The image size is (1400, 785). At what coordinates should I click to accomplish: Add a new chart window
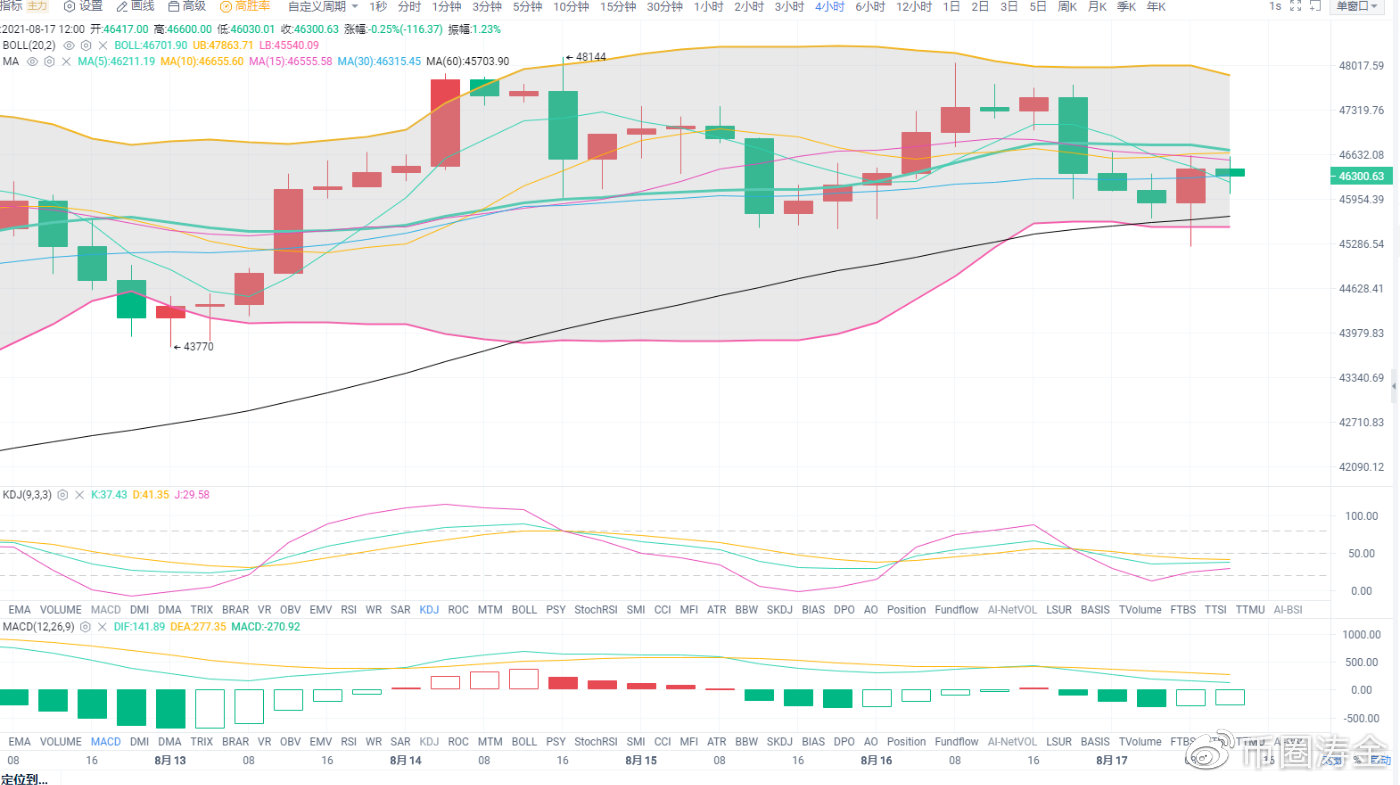click(x=1315, y=6)
